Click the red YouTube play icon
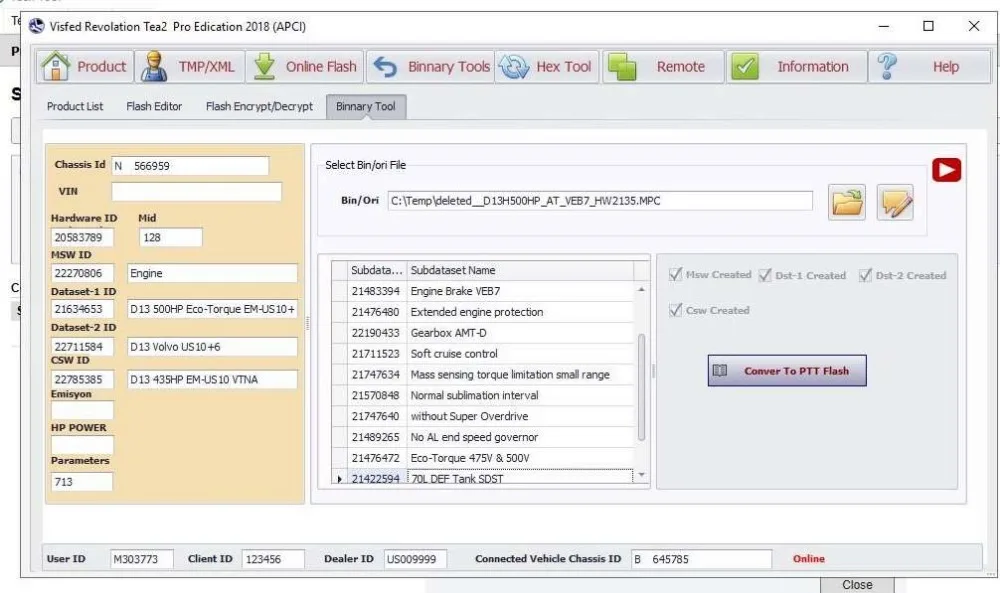 click(x=946, y=170)
